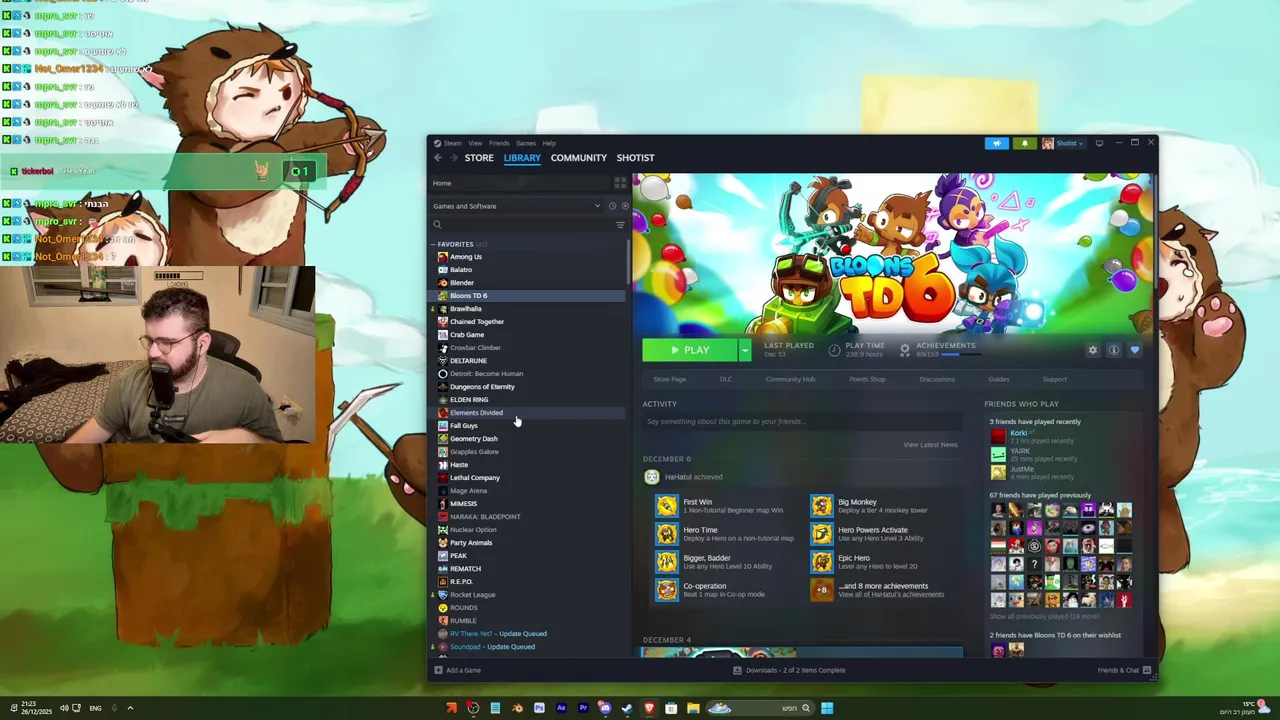Image resolution: width=1280 pixels, height=720 pixels.
Task: Open Games and Software filter dropdown
Action: click(517, 206)
